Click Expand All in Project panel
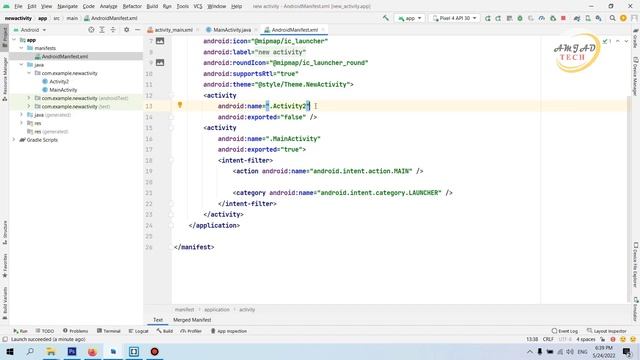The height and width of the screenshot is (360, 640). tap(102, 30)
